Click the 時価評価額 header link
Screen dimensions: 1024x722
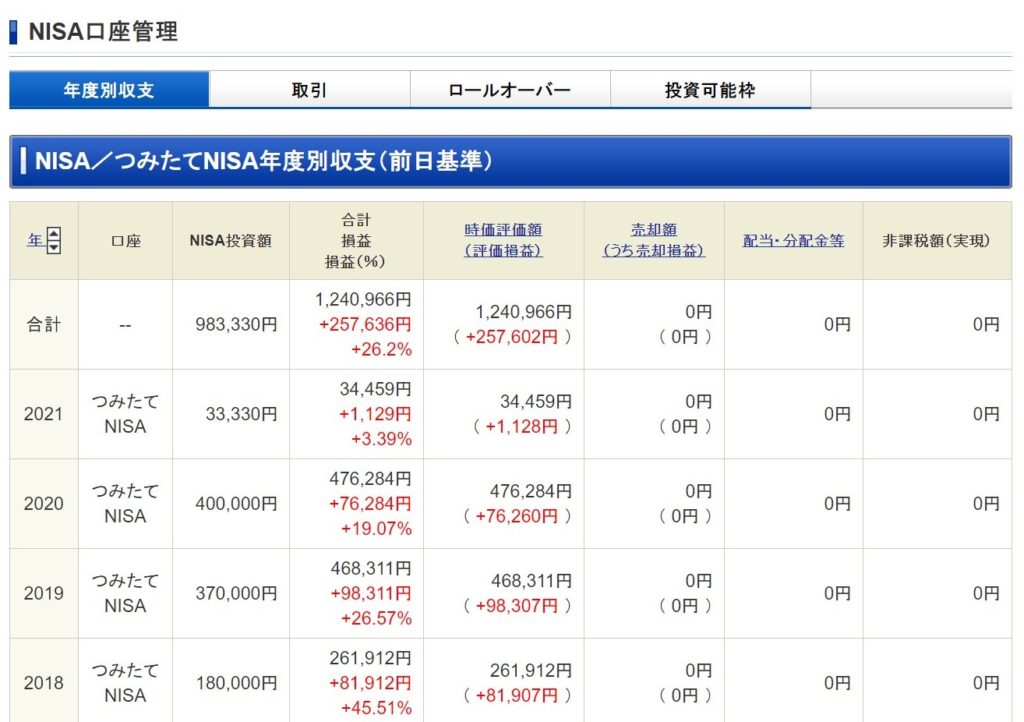[x=503, y=230]
